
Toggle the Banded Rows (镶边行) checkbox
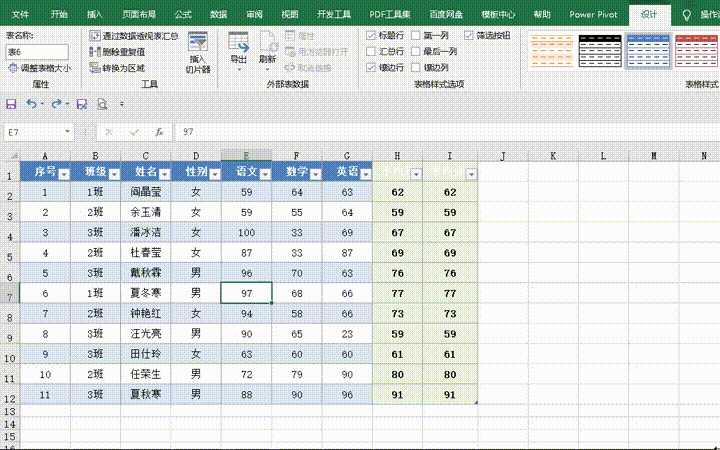tap(371, 68)
